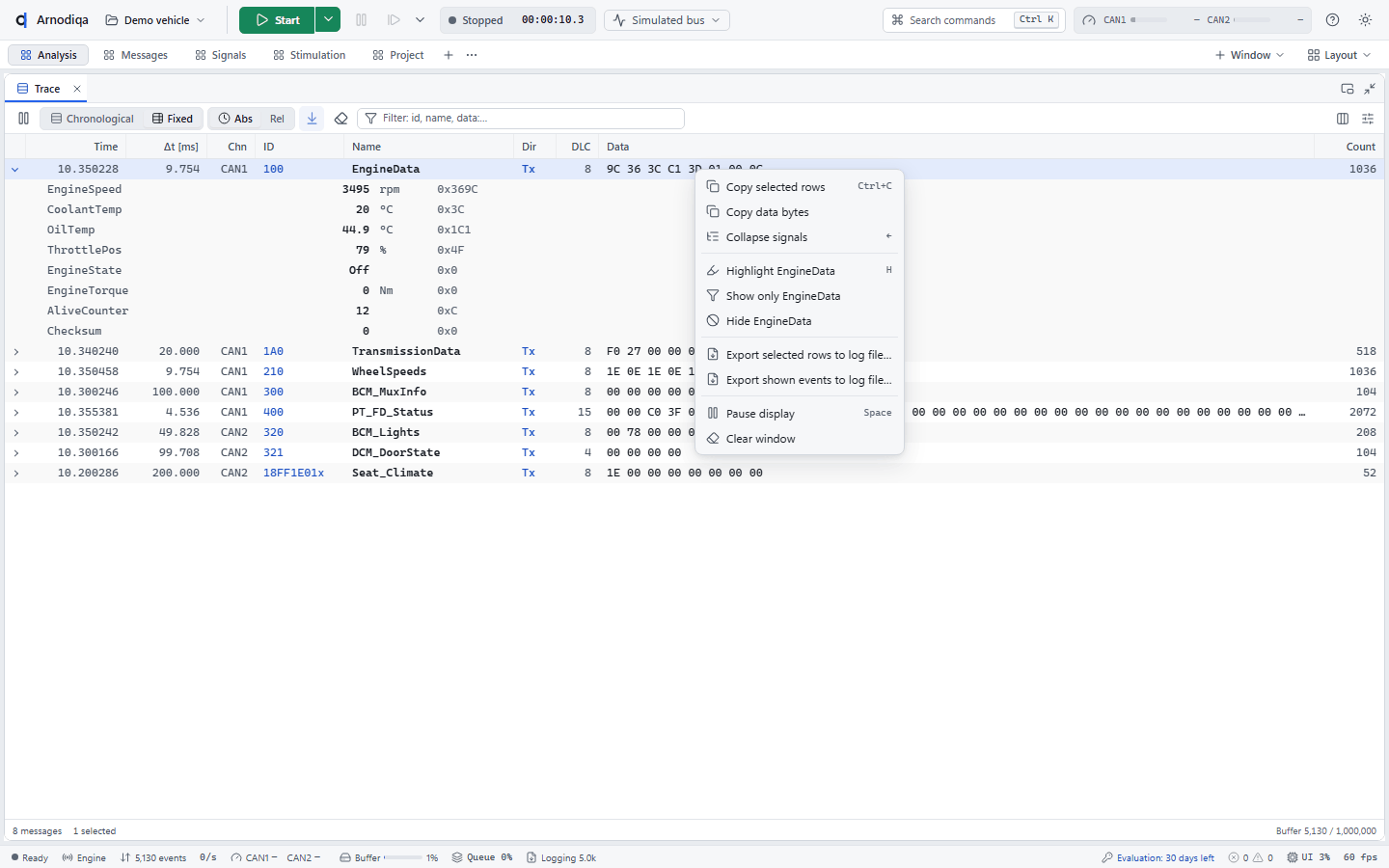
Task: Open the help icon in top bar
Action: click(x=1333, y=20)
